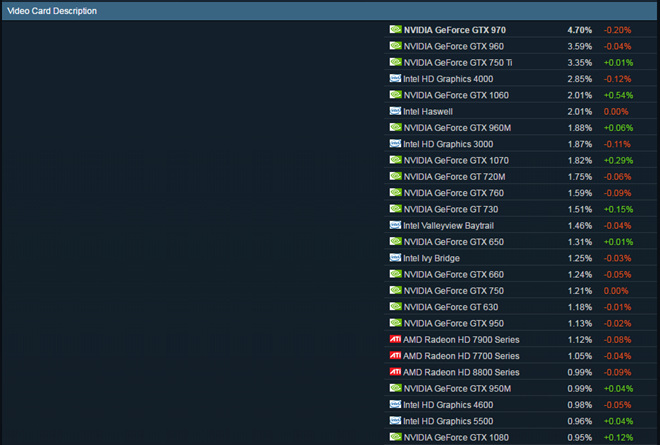The image size is (660, 445).
Task: Click the +0.12% change for GTX 1080
Action: (618, 437)
